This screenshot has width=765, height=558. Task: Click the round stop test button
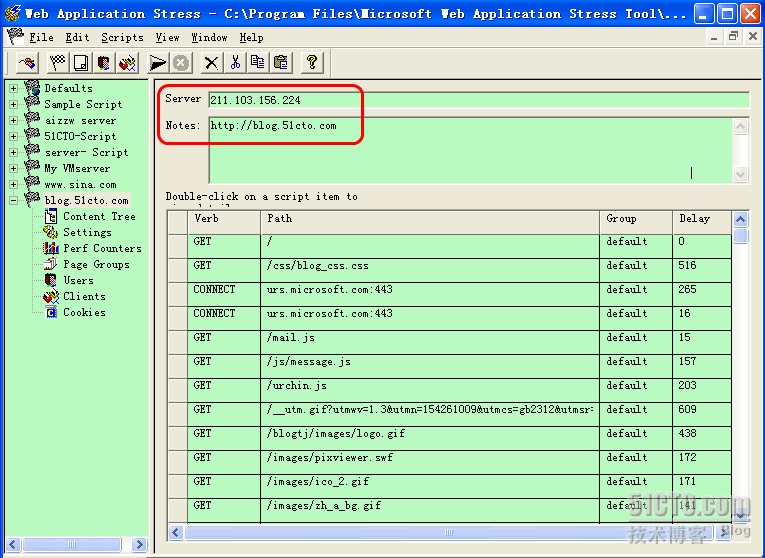point(181,63)
